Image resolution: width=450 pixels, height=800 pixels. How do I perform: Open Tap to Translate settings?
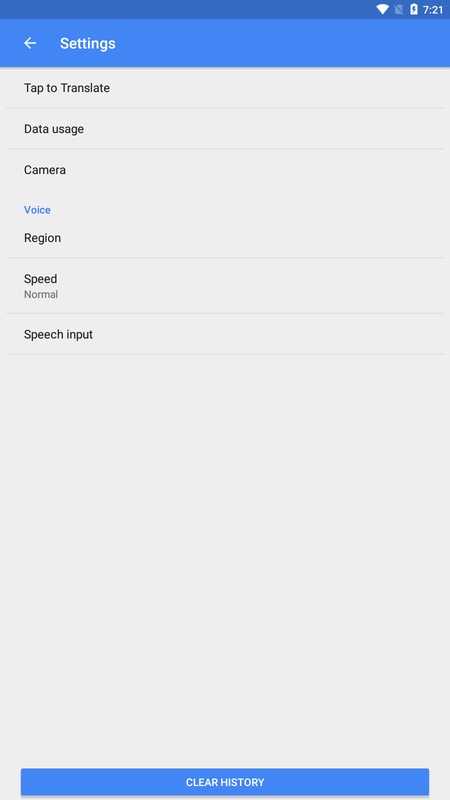tap(225, 88)
